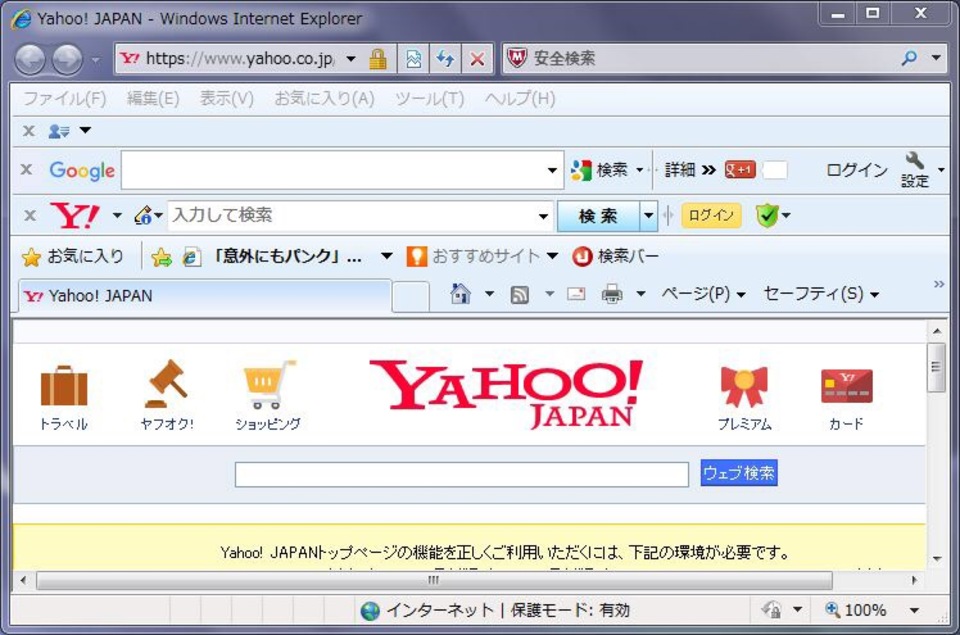Click the blue ウェブ検索 button
Screen dimensions: 960x635
tap(739, 473)
